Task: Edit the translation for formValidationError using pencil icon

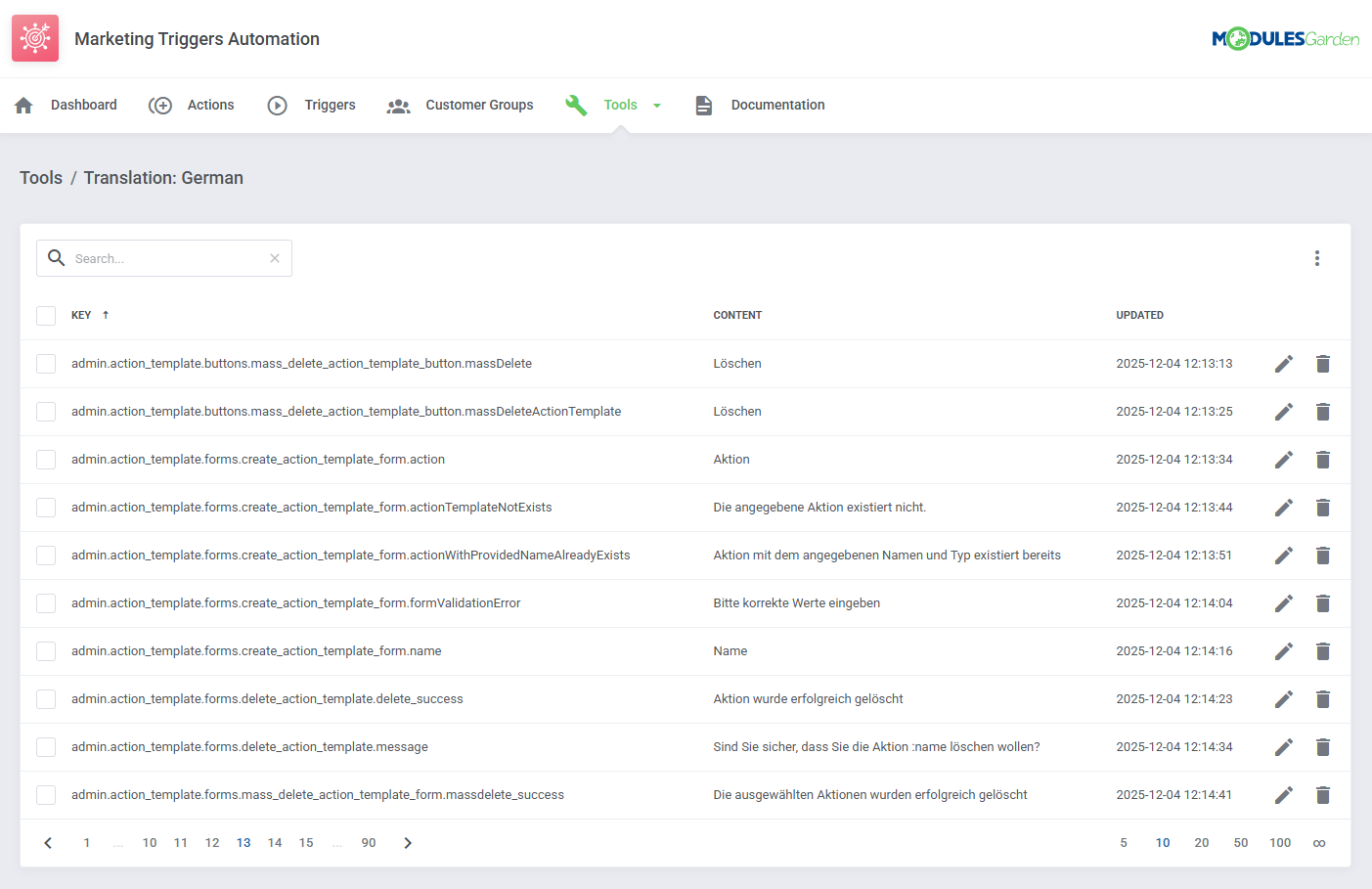Action: pyautogui.click(x=1284, y=603)
